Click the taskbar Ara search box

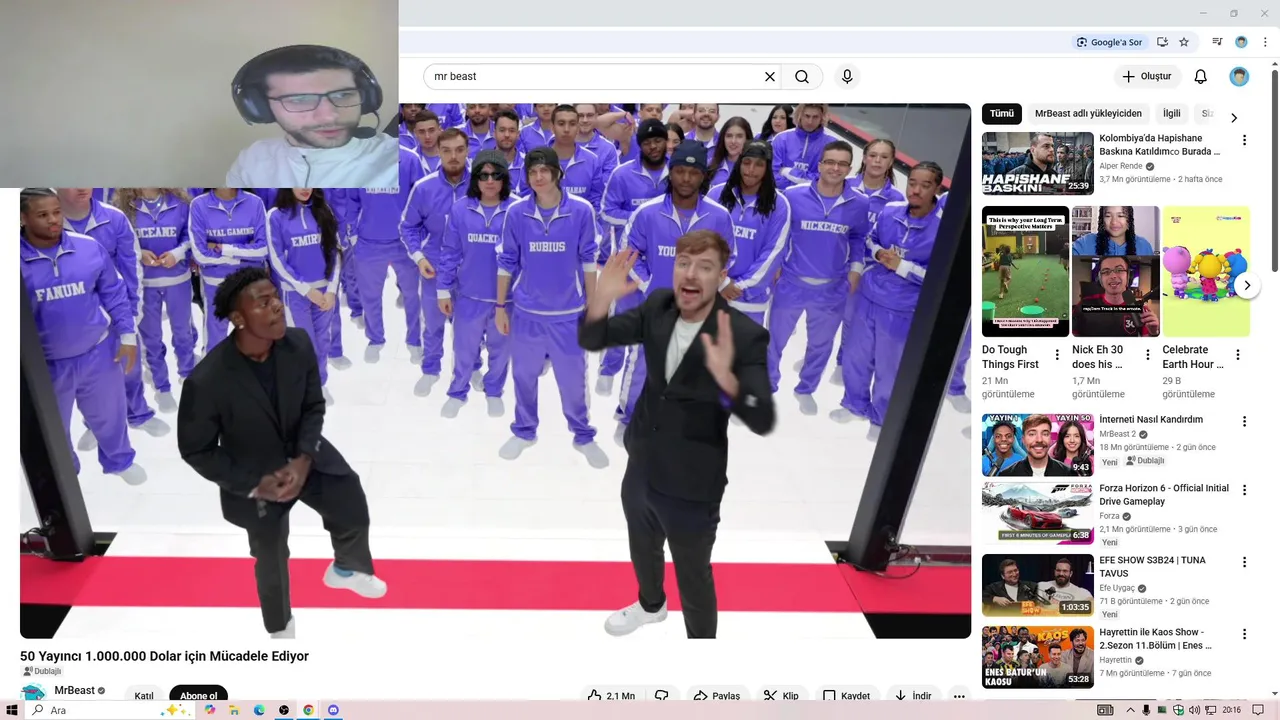click(x=110, y=710)
